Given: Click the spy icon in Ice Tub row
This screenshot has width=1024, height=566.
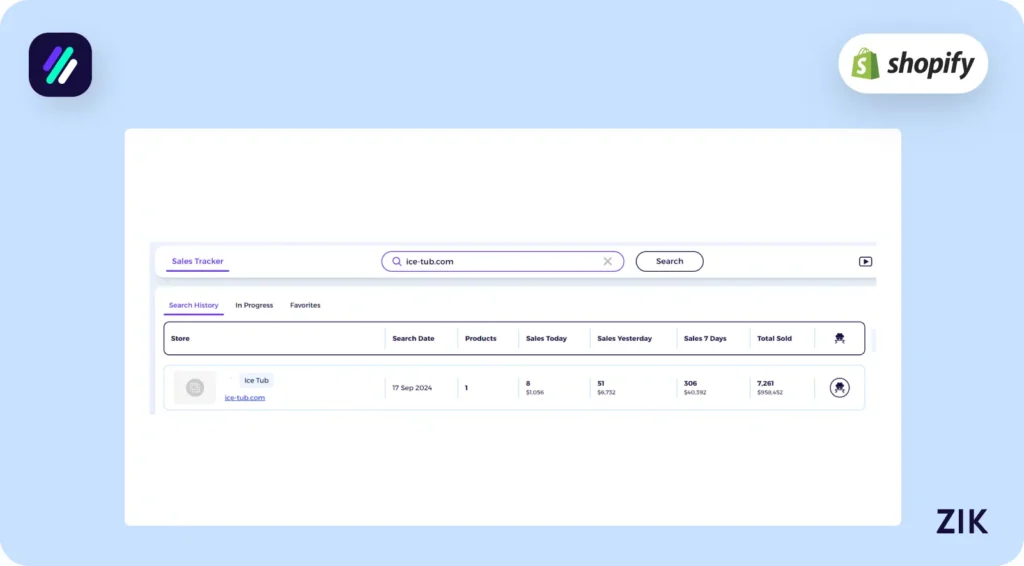Looking at the screenshot, I should pyautogui.click(x=840, y=387).
